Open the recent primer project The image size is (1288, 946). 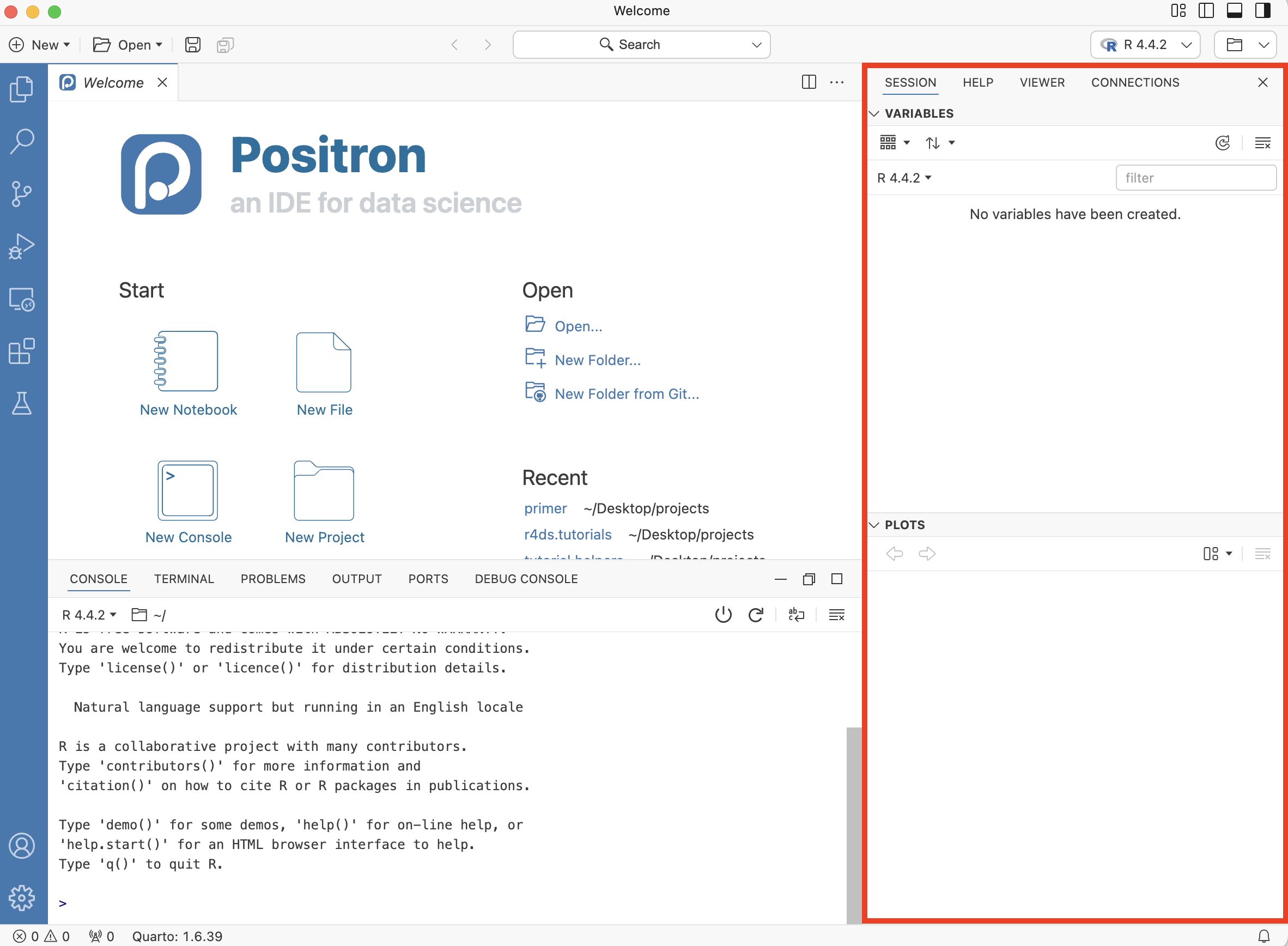[545, 508]
